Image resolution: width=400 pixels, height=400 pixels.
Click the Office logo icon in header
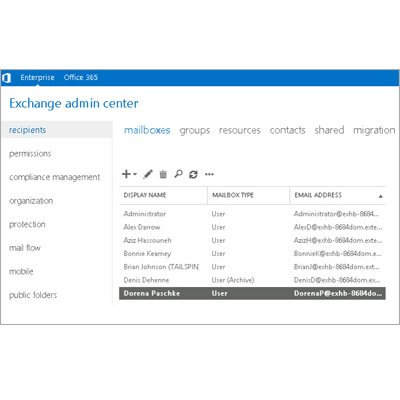coord(6,78)
